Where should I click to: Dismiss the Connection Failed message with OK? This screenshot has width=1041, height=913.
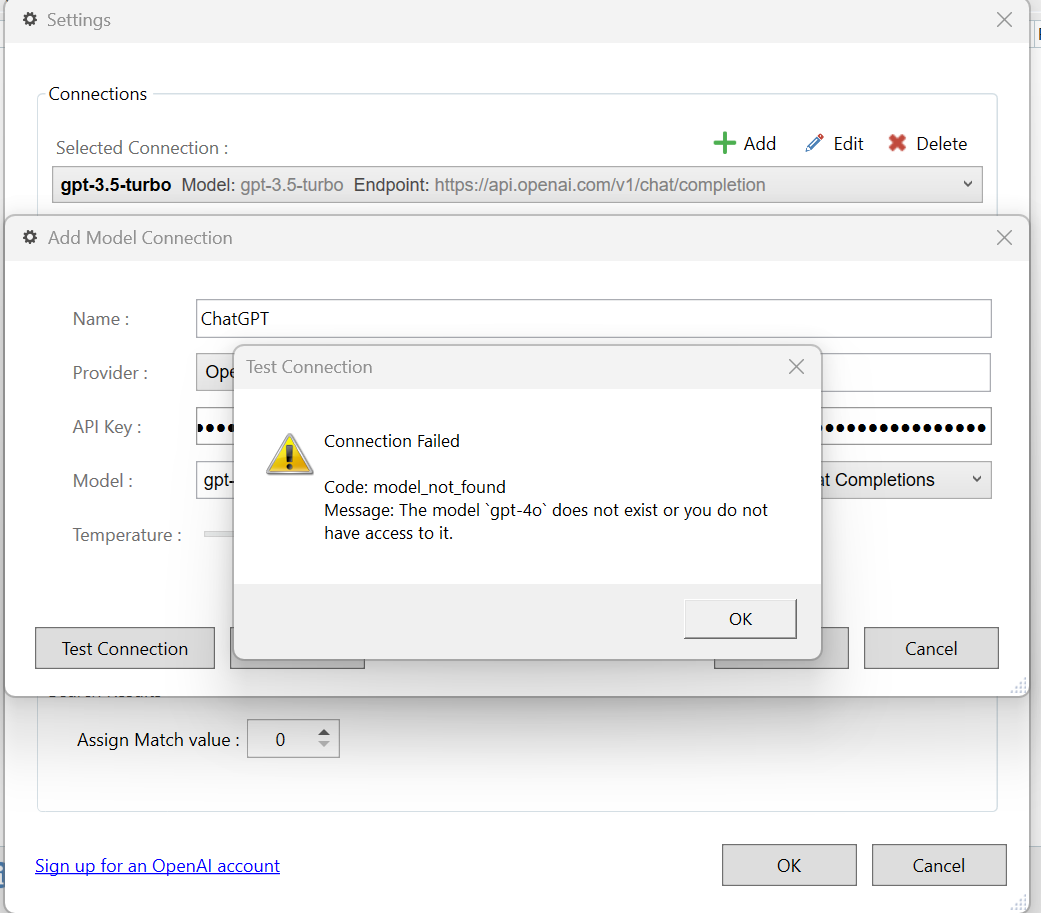coord(739,618)
